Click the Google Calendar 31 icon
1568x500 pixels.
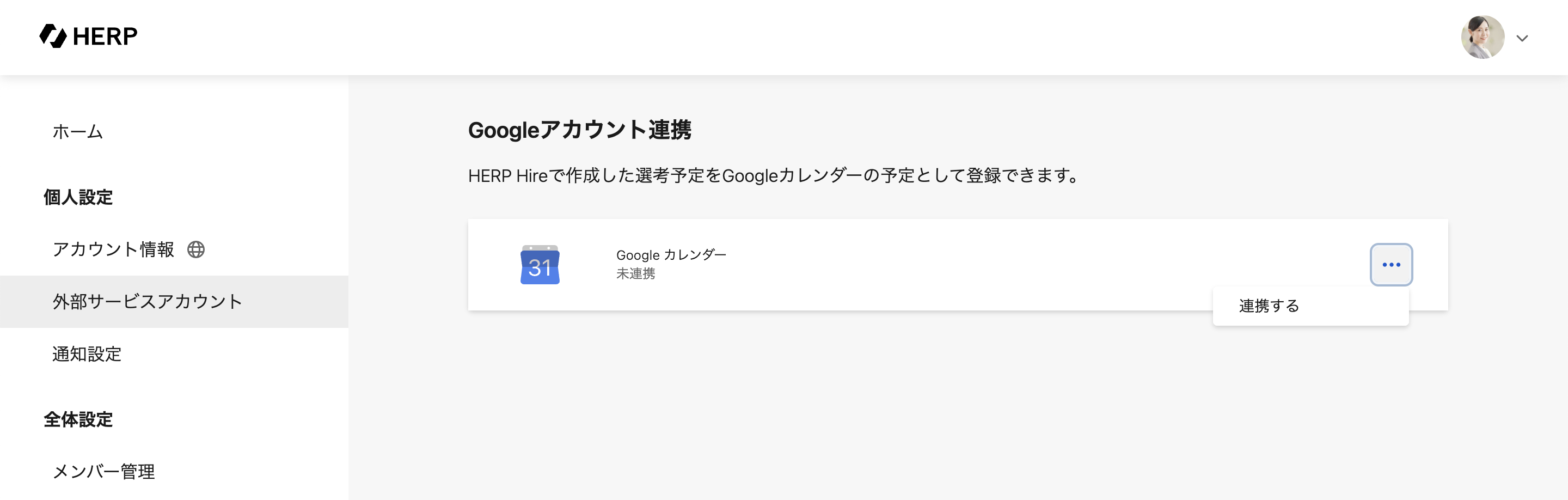(540, 265)
